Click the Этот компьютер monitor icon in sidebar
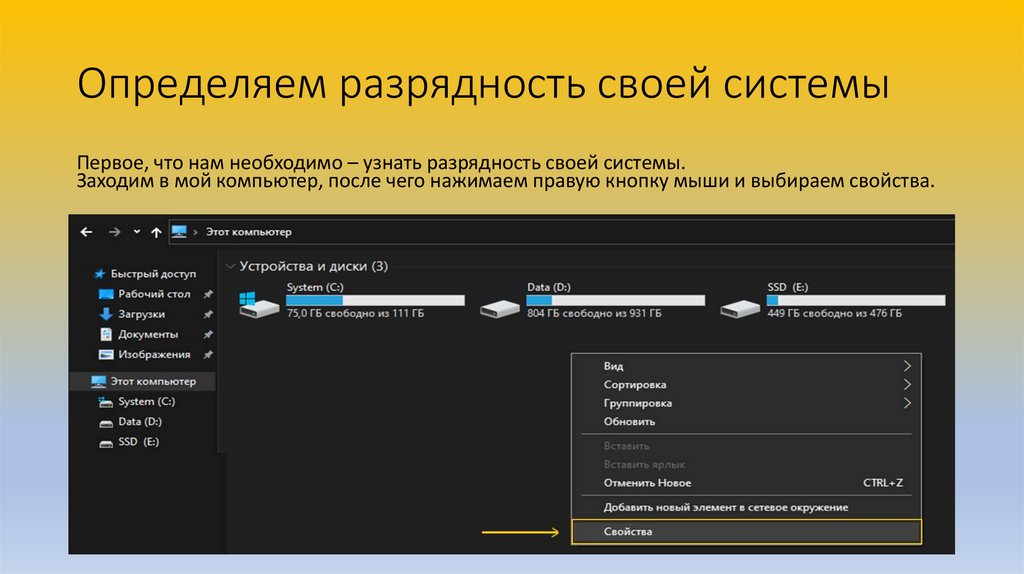Screen dimensions: 1024x574 point(99,381)
